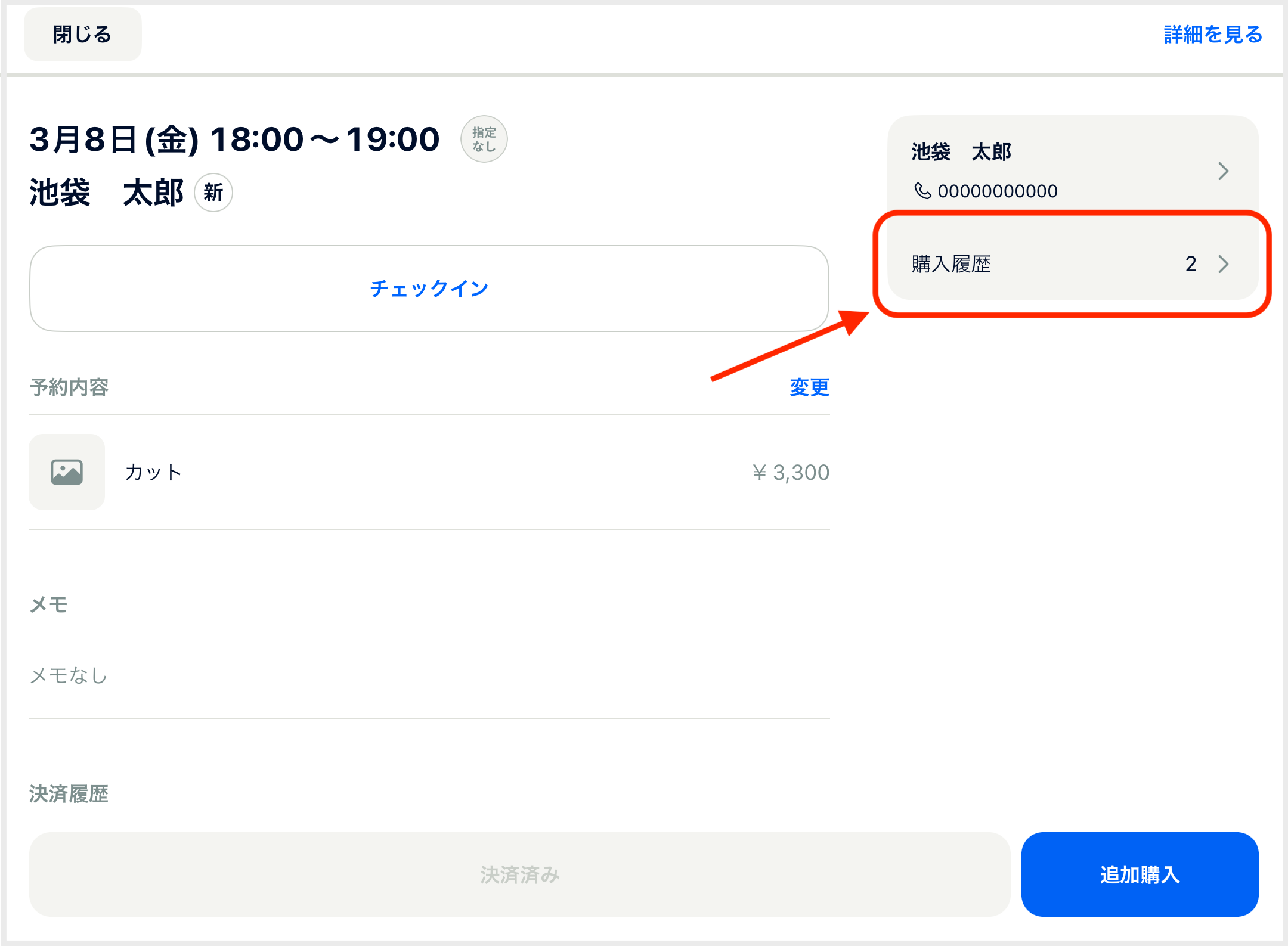Click 変更 to edit the reservation

tap(809, 387)
